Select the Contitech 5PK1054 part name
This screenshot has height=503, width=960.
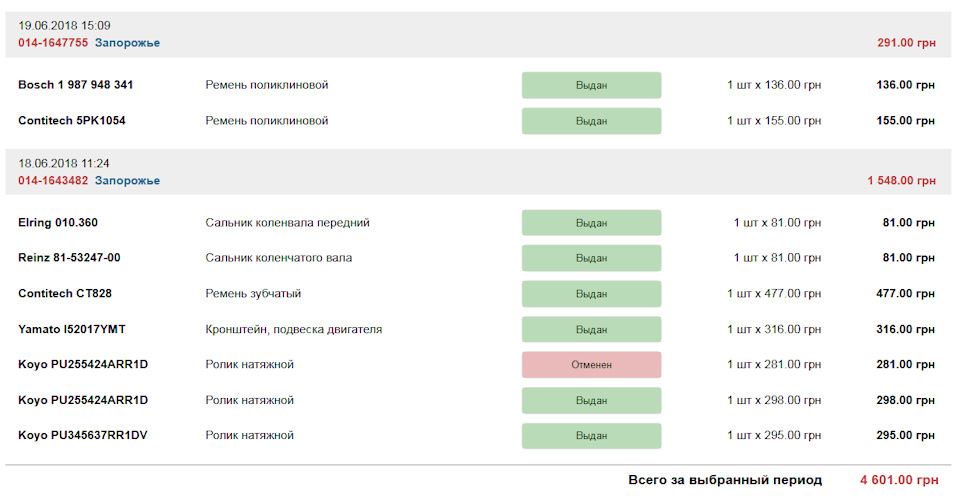(x=72, y=121)
